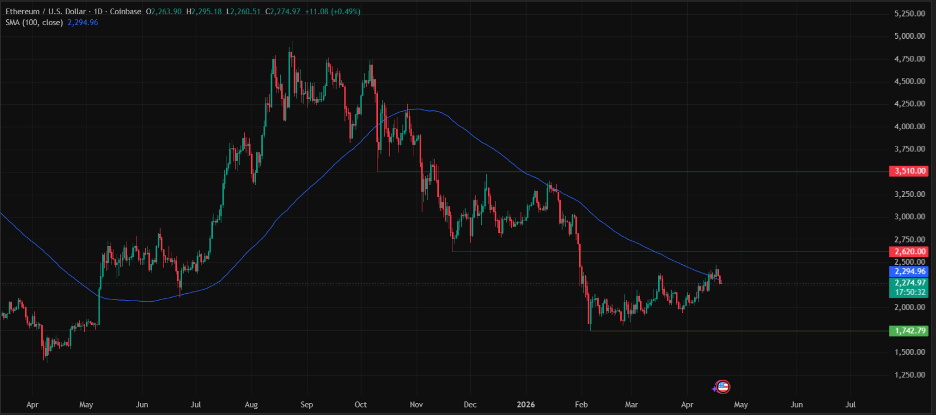Select the red 2,620.00 price axis label
The width and height of the screenshot is (936, 416).
(x=908, y=252)
